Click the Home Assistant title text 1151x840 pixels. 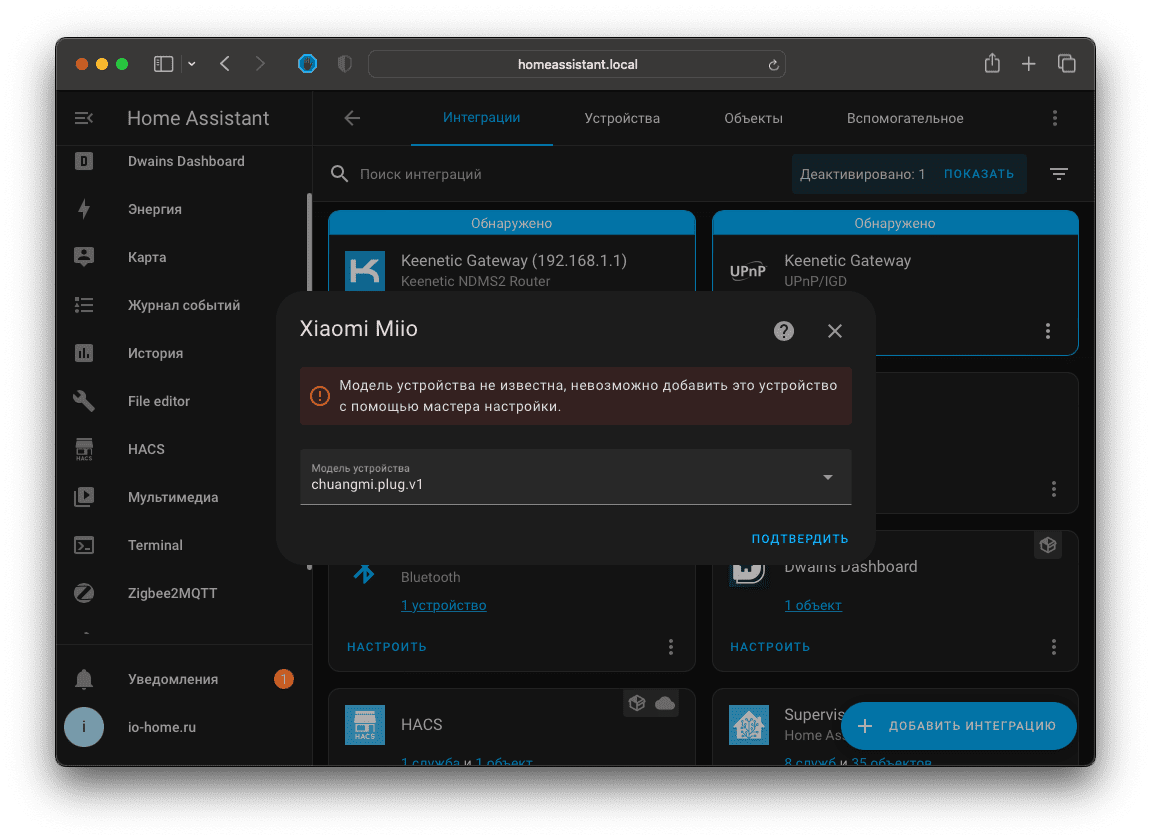click(198, 118)
